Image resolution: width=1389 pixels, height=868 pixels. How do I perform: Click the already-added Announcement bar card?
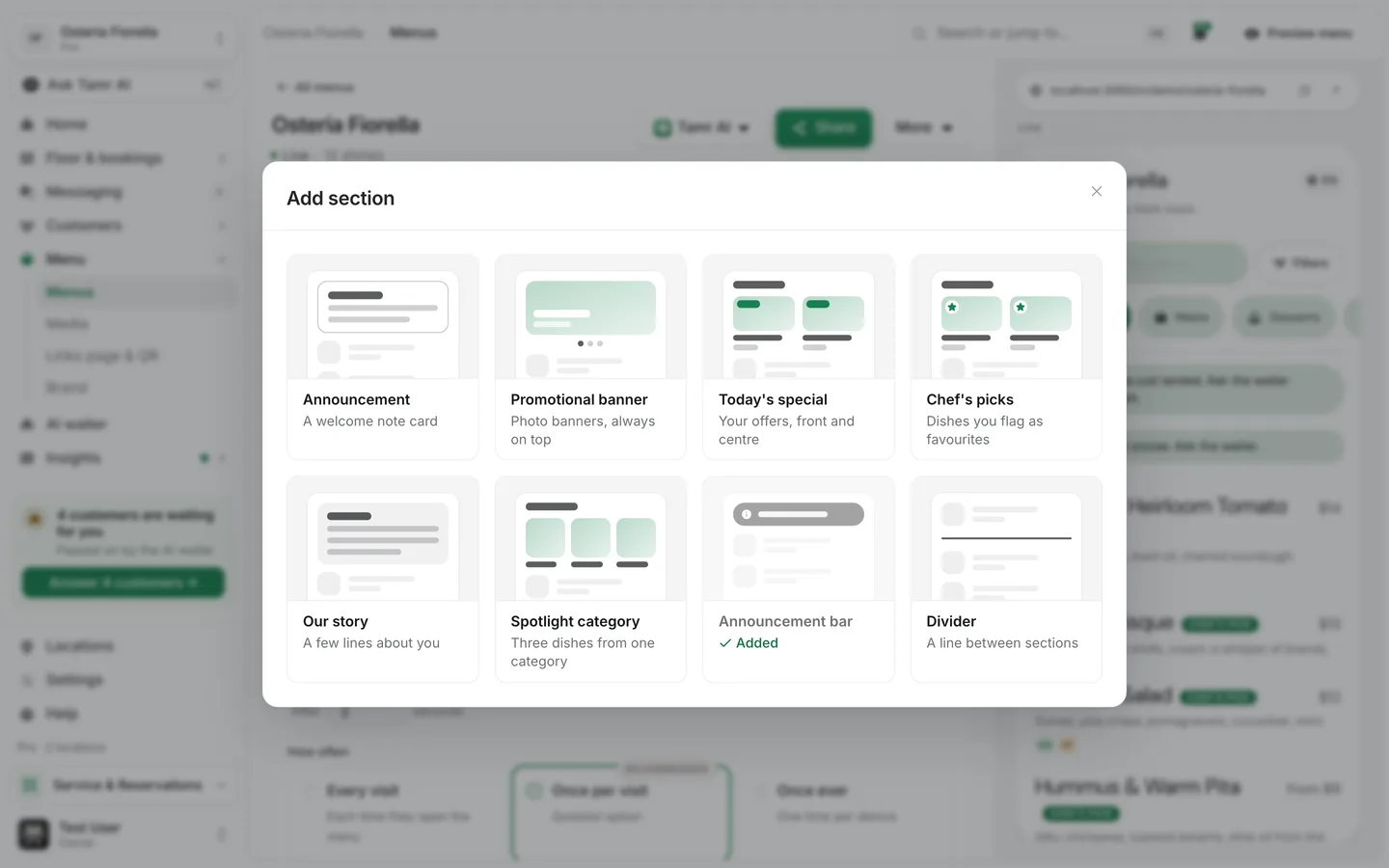click(799, 579)
